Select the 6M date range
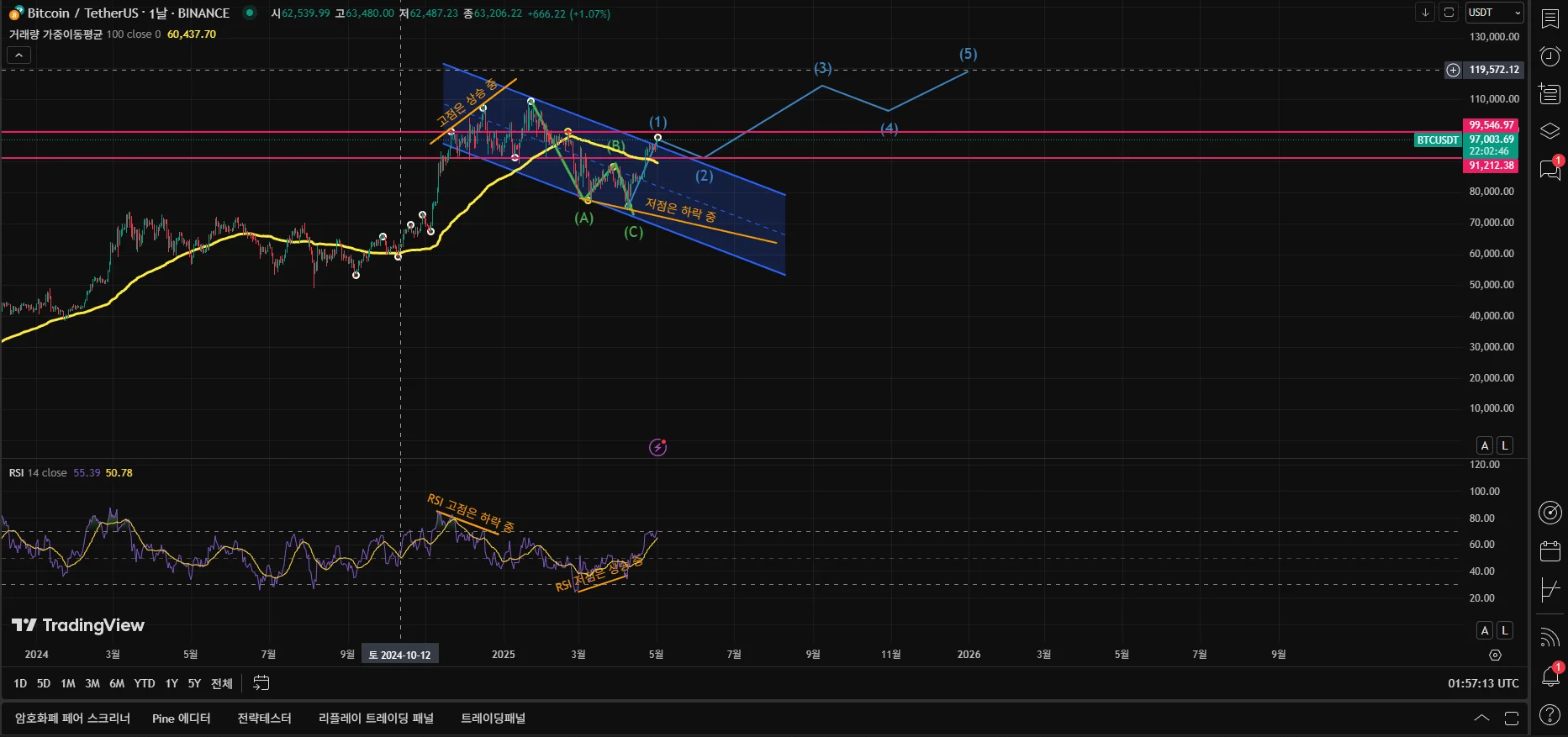Viewport: 1568px width, 737px height. pyautogui.click(x=117, y=684)
